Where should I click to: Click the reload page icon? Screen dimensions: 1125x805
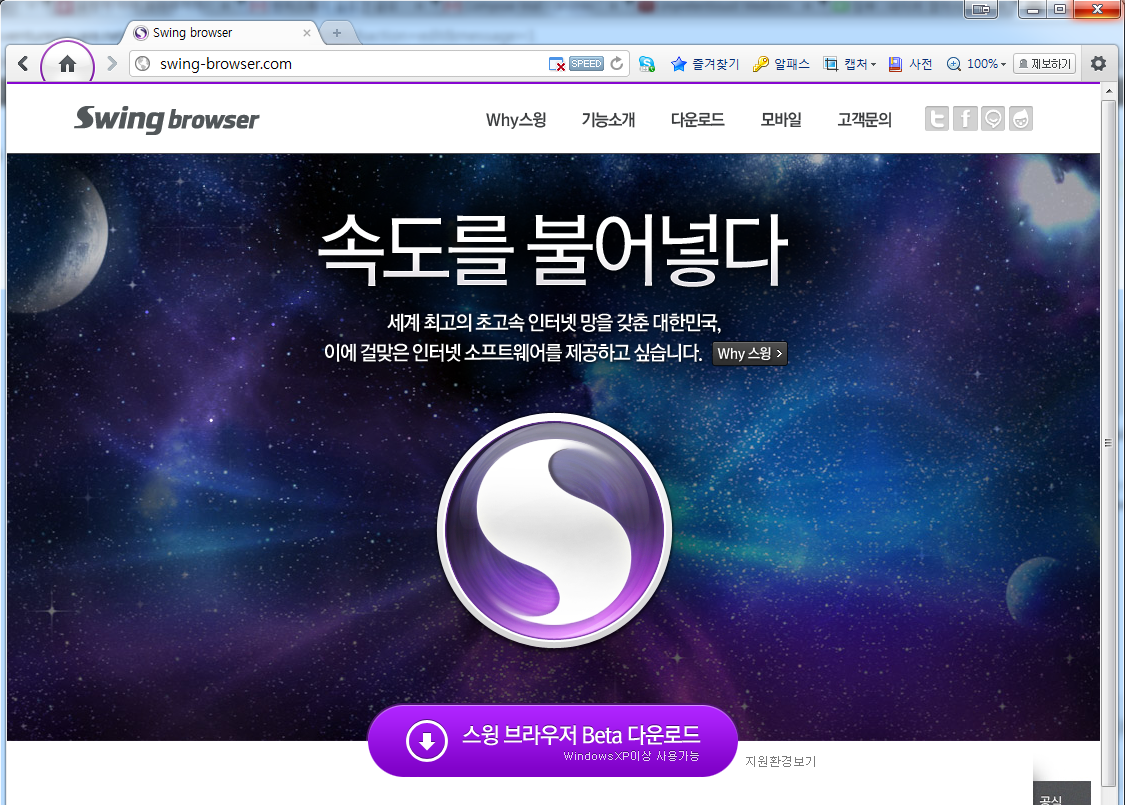617,64
